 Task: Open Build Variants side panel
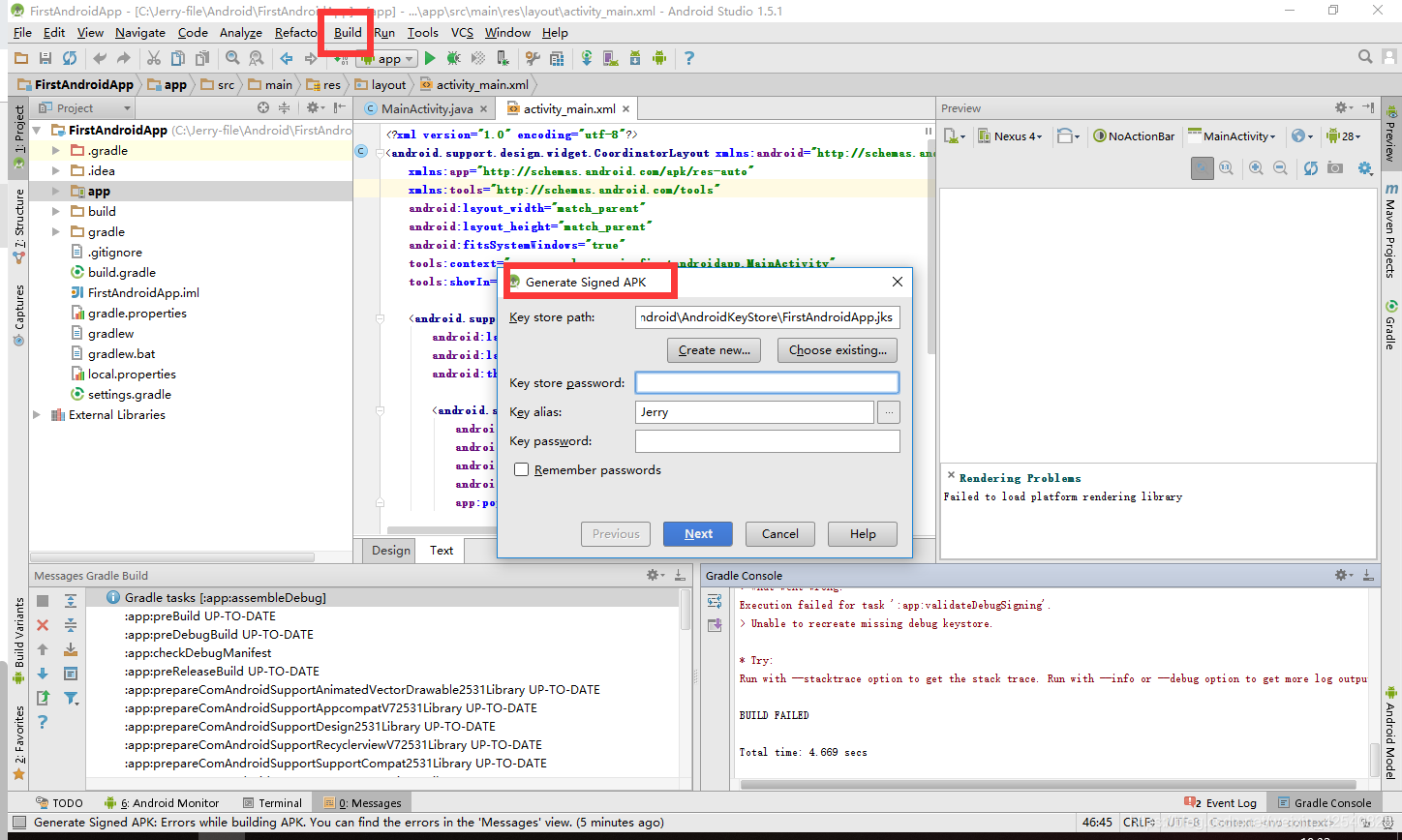pos(17,640)
